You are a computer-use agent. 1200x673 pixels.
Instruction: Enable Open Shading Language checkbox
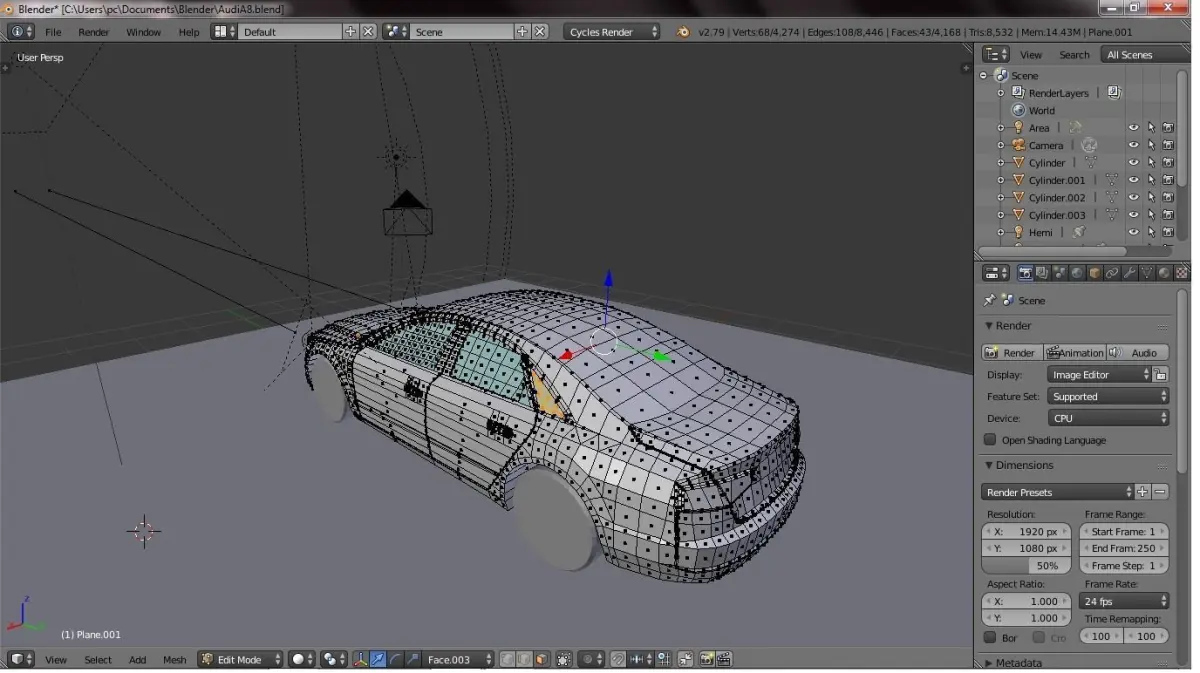[990, 440]
